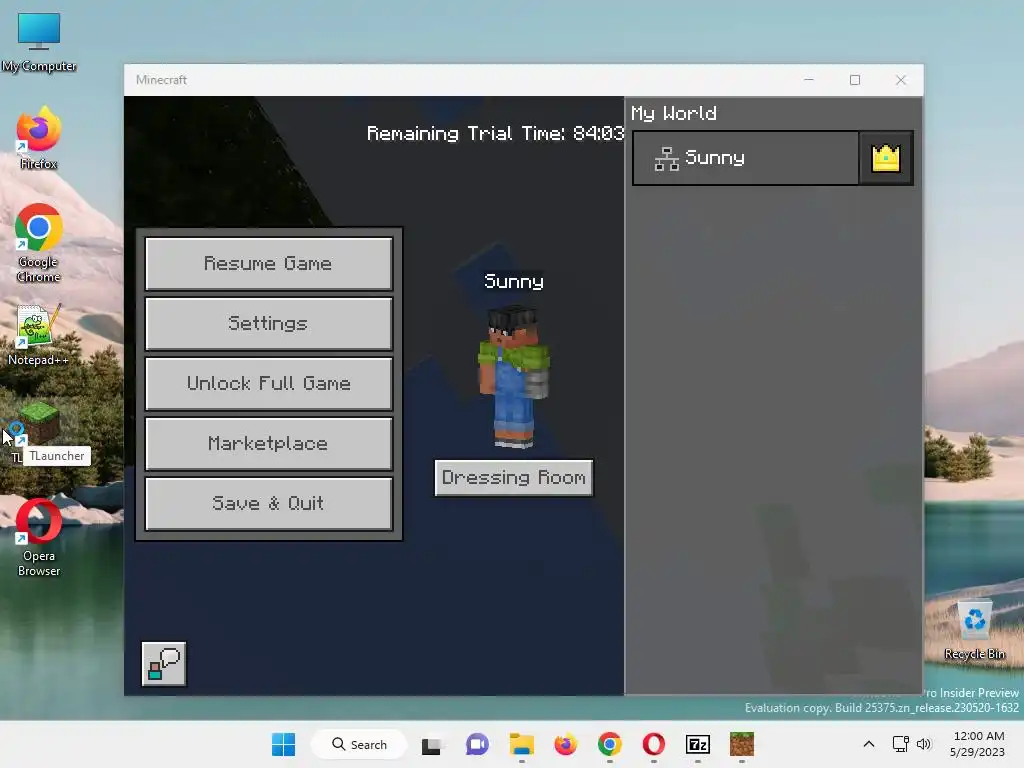Open volume control tray icon
The width and height of the screenshot is (1024, 768).
click(x=924, y=744)
